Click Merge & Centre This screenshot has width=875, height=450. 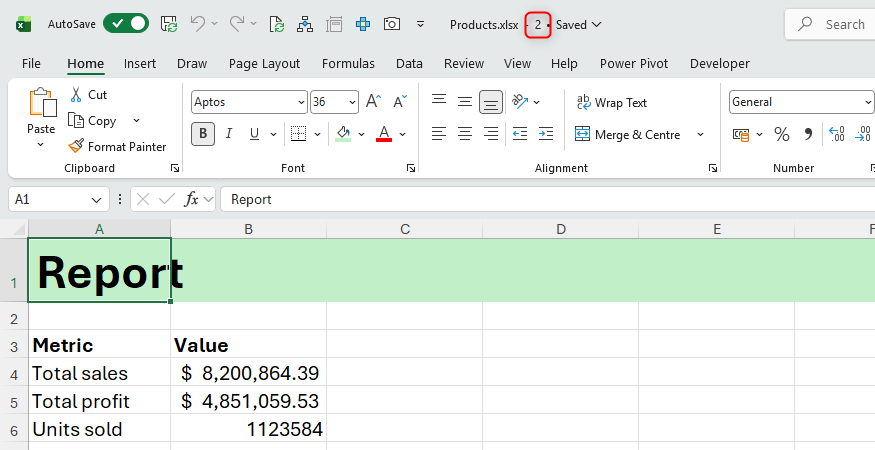click(x=628, y=135)
